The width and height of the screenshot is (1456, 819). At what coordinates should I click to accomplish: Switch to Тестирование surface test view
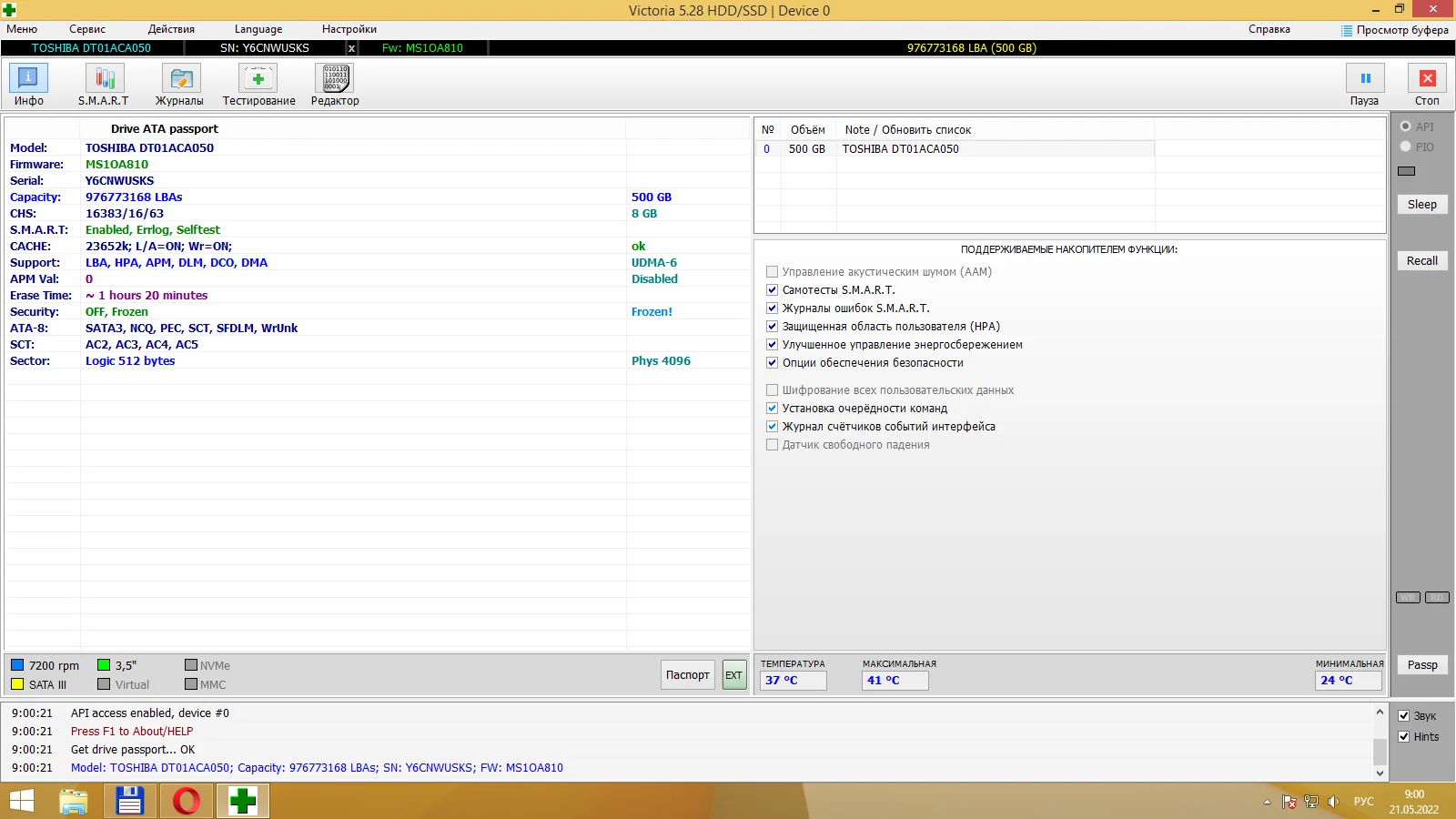tap(258, 85)
